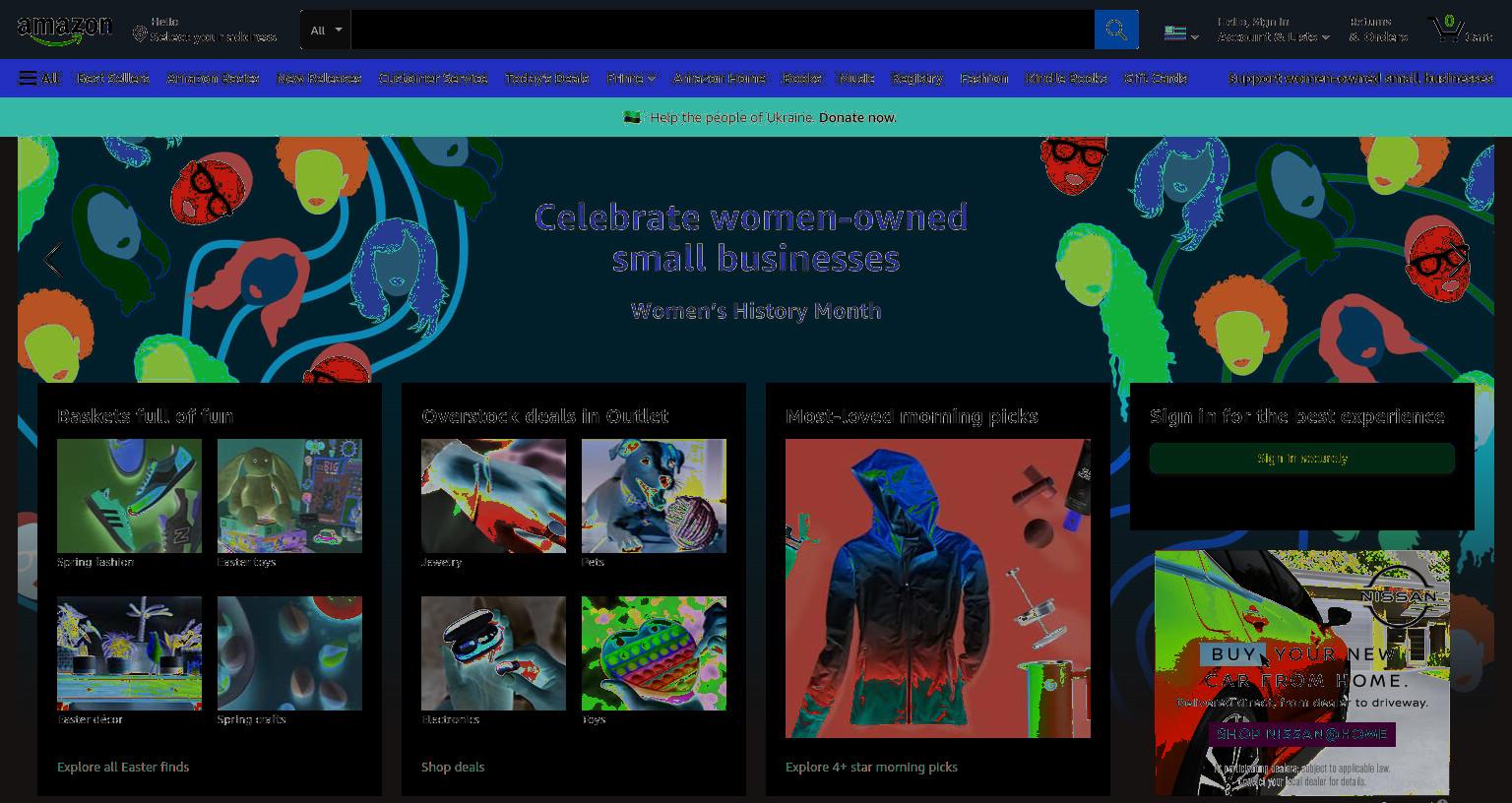
Task: Open the country flag language dropdown
Action: pos(1181,33)
